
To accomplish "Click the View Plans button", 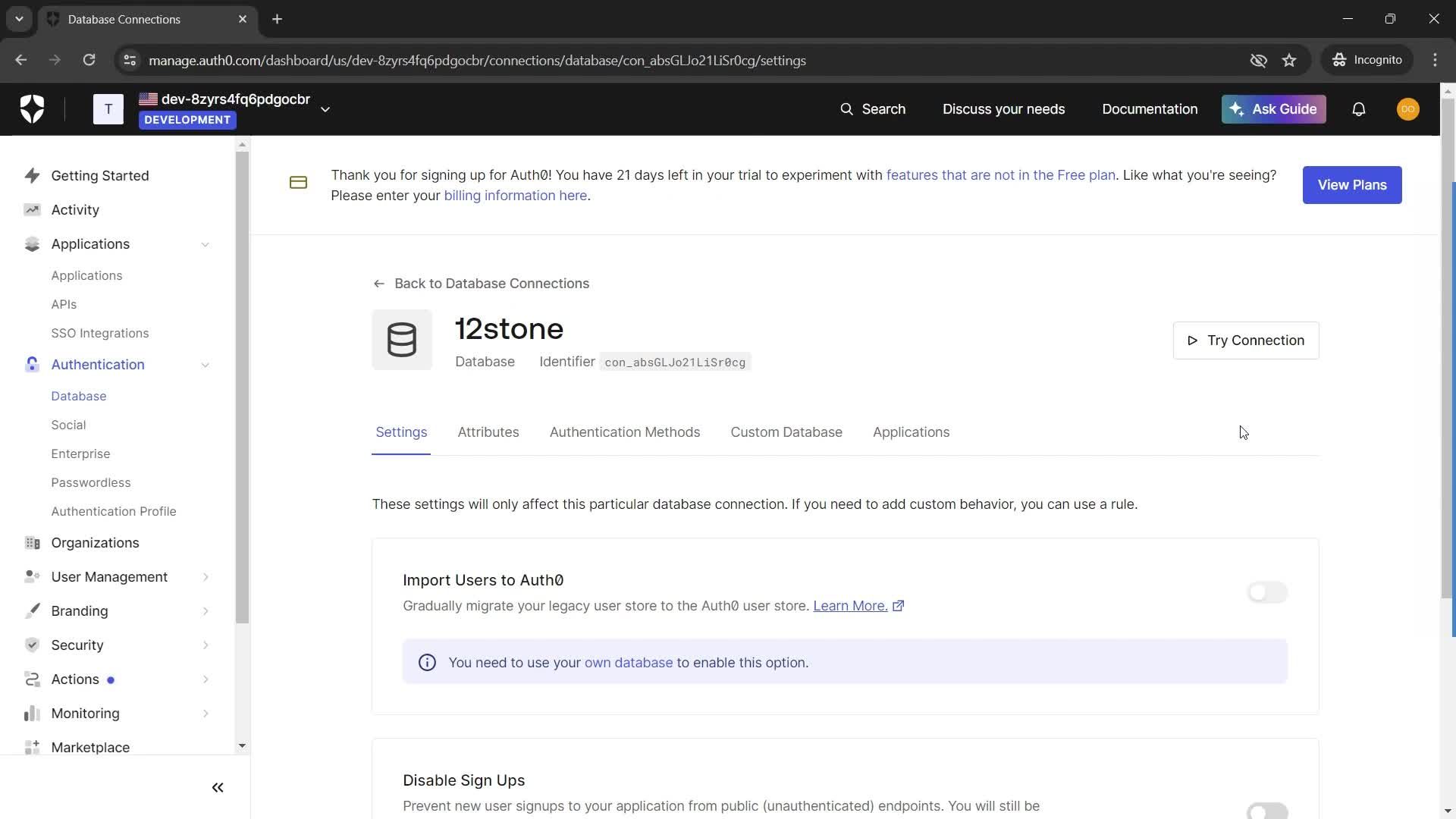I will [1352, 185].
